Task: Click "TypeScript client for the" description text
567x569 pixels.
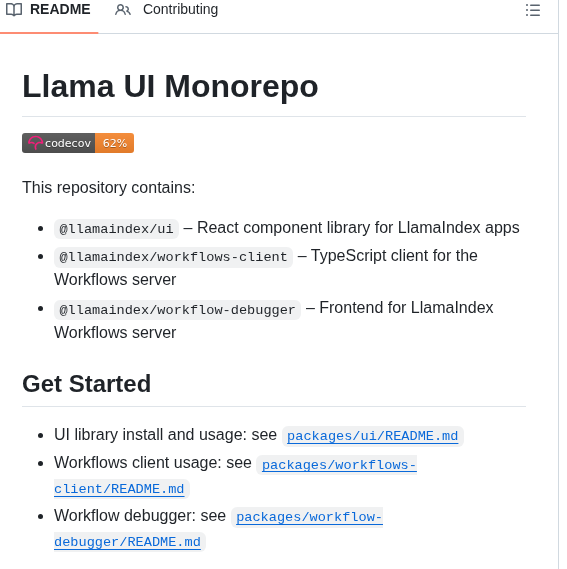Action: click(394, 256)
